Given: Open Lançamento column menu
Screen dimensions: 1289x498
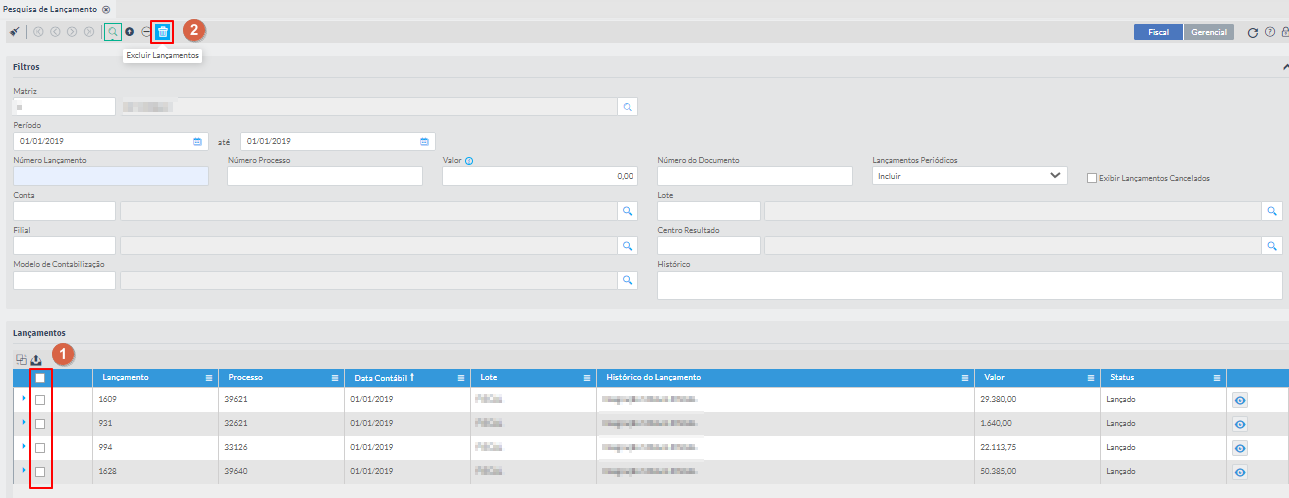Looking at the screenshot, I should point(209,378).
